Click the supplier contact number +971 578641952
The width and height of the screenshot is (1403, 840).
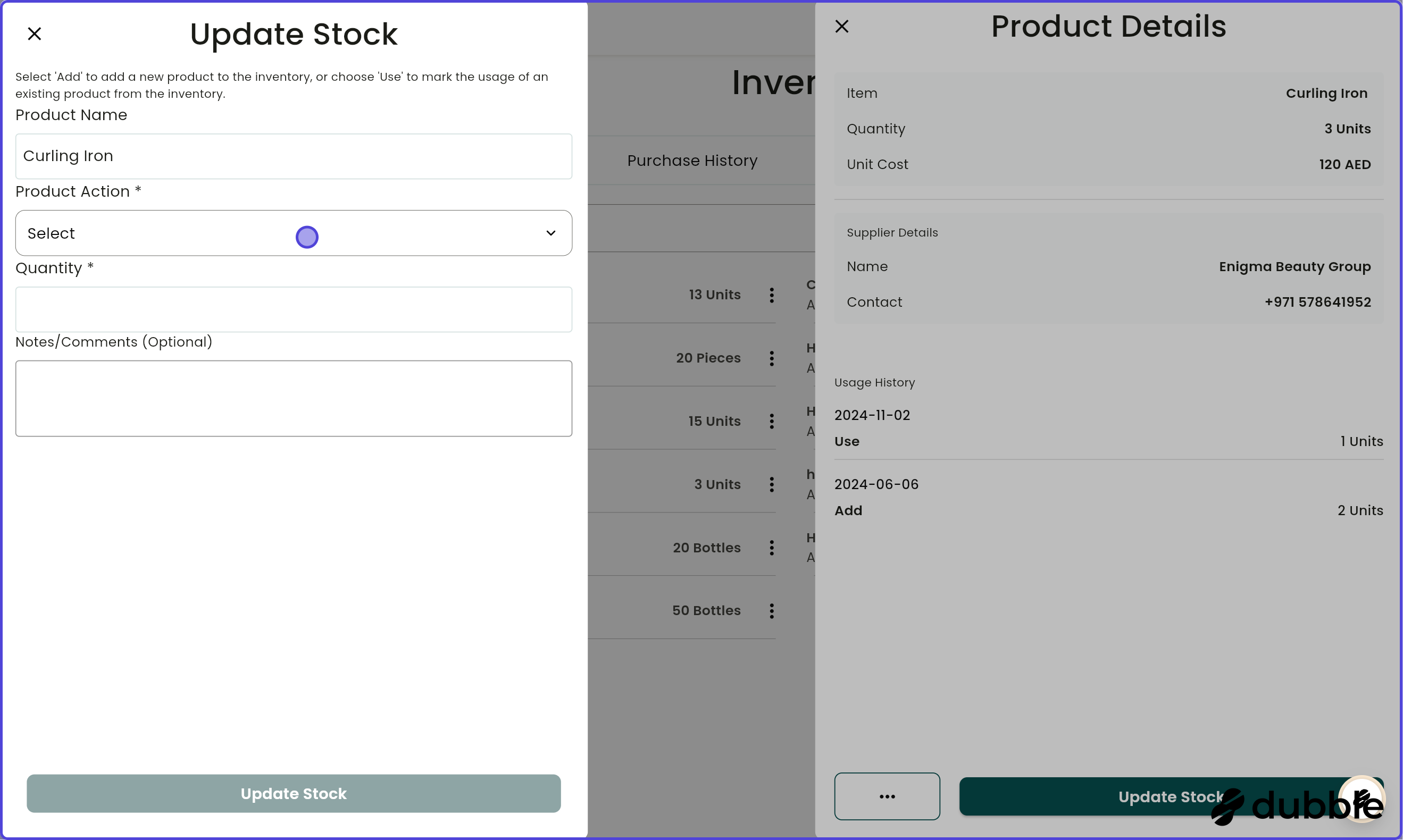pos(1317,301)
